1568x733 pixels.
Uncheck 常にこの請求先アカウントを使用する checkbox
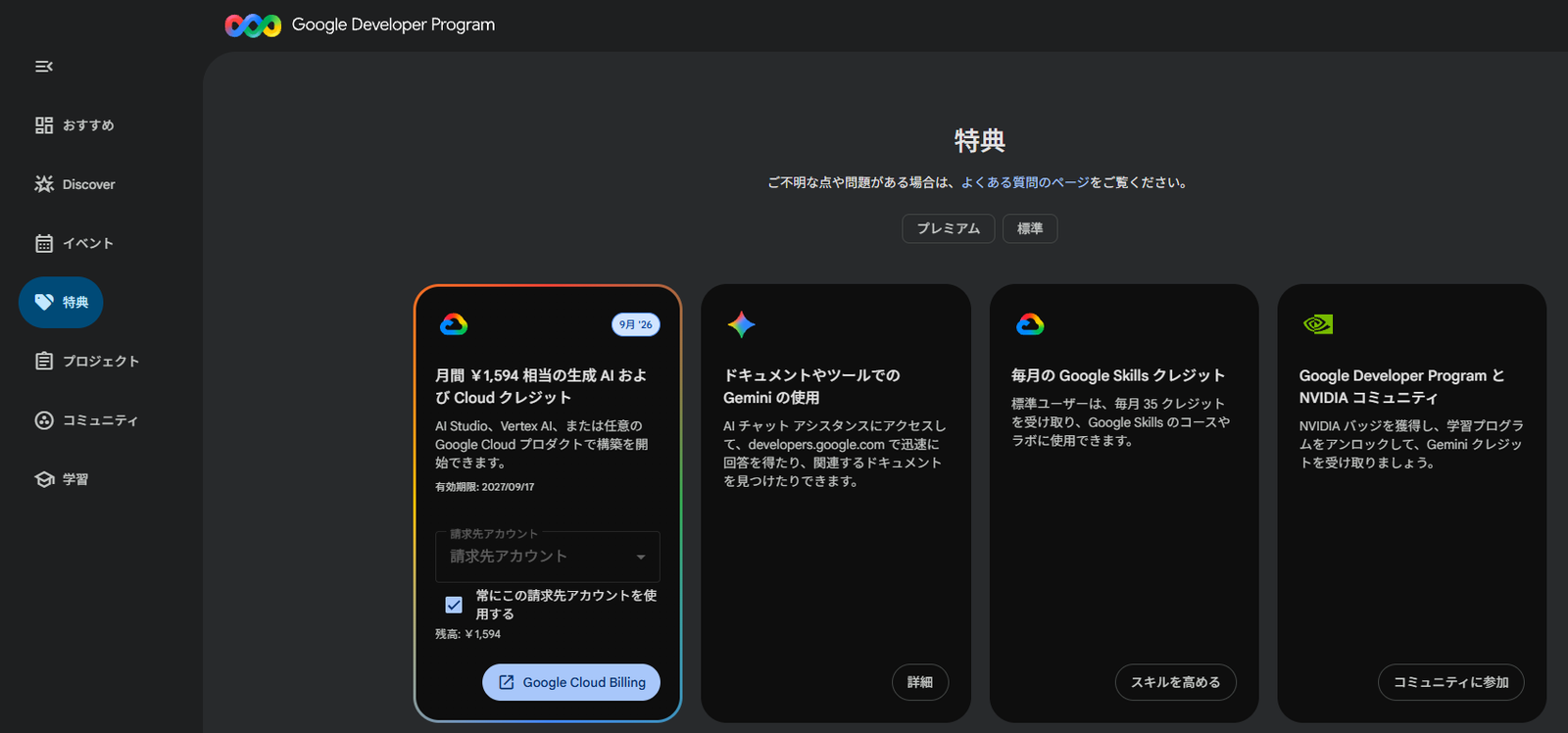[x=454, y=605]
